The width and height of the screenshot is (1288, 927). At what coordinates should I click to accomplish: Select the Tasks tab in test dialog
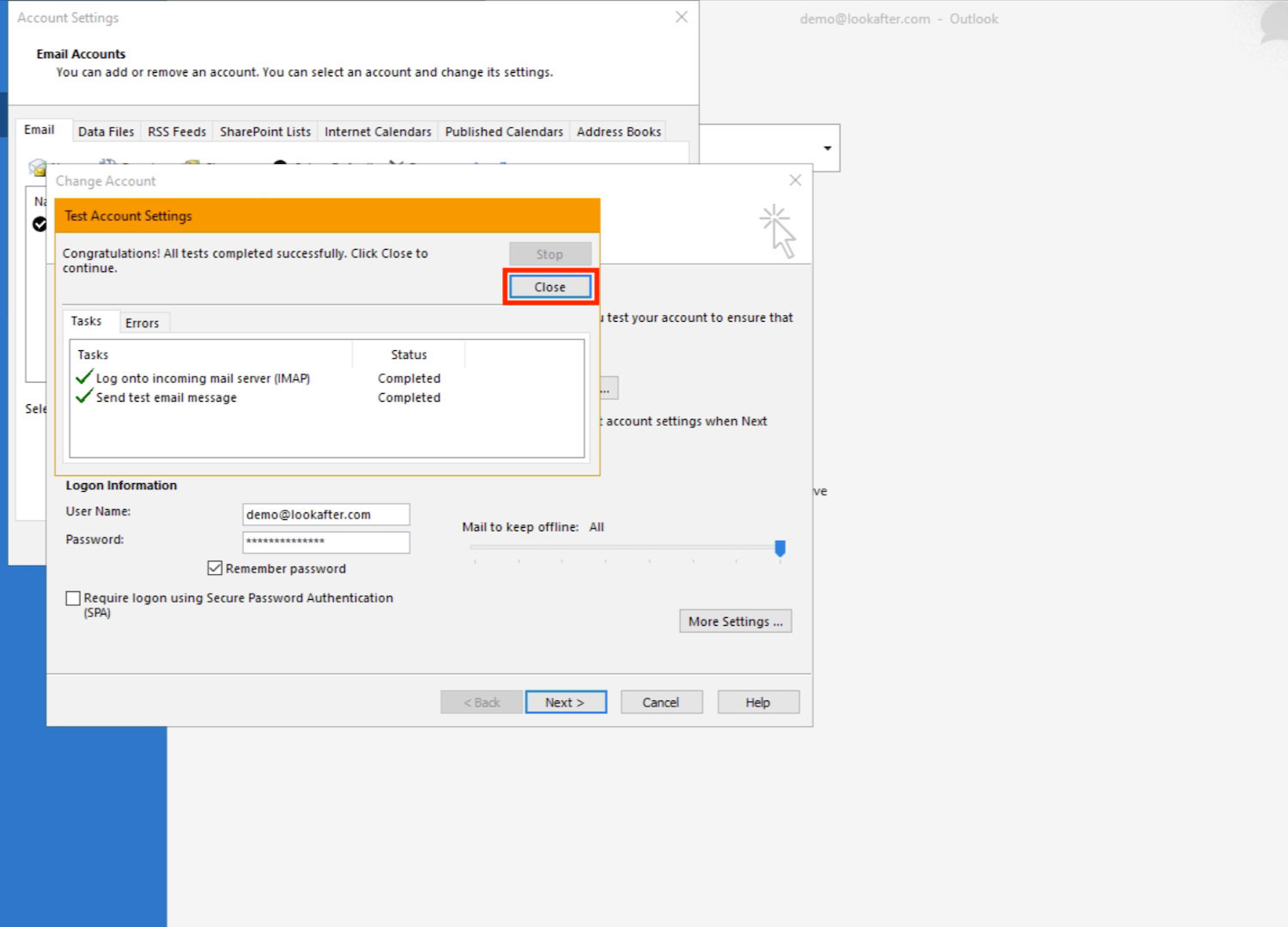tap(86, 321)
